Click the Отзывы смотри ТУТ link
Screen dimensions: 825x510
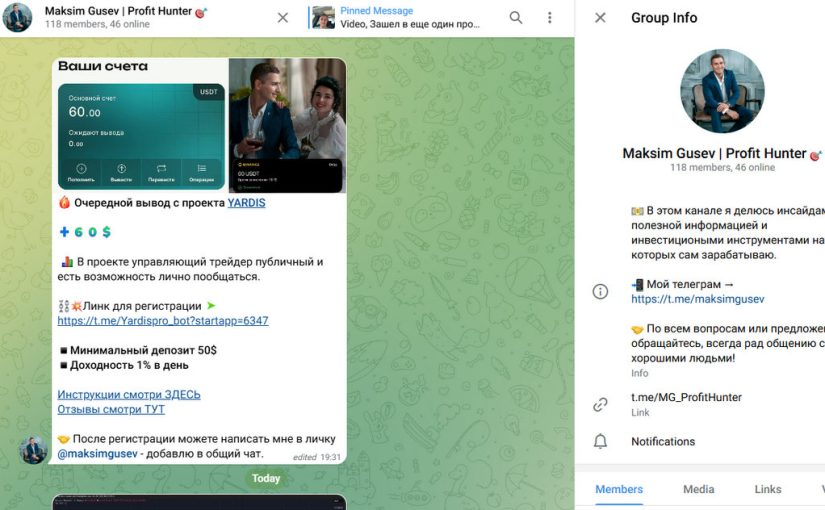click(x=111, y=409)
